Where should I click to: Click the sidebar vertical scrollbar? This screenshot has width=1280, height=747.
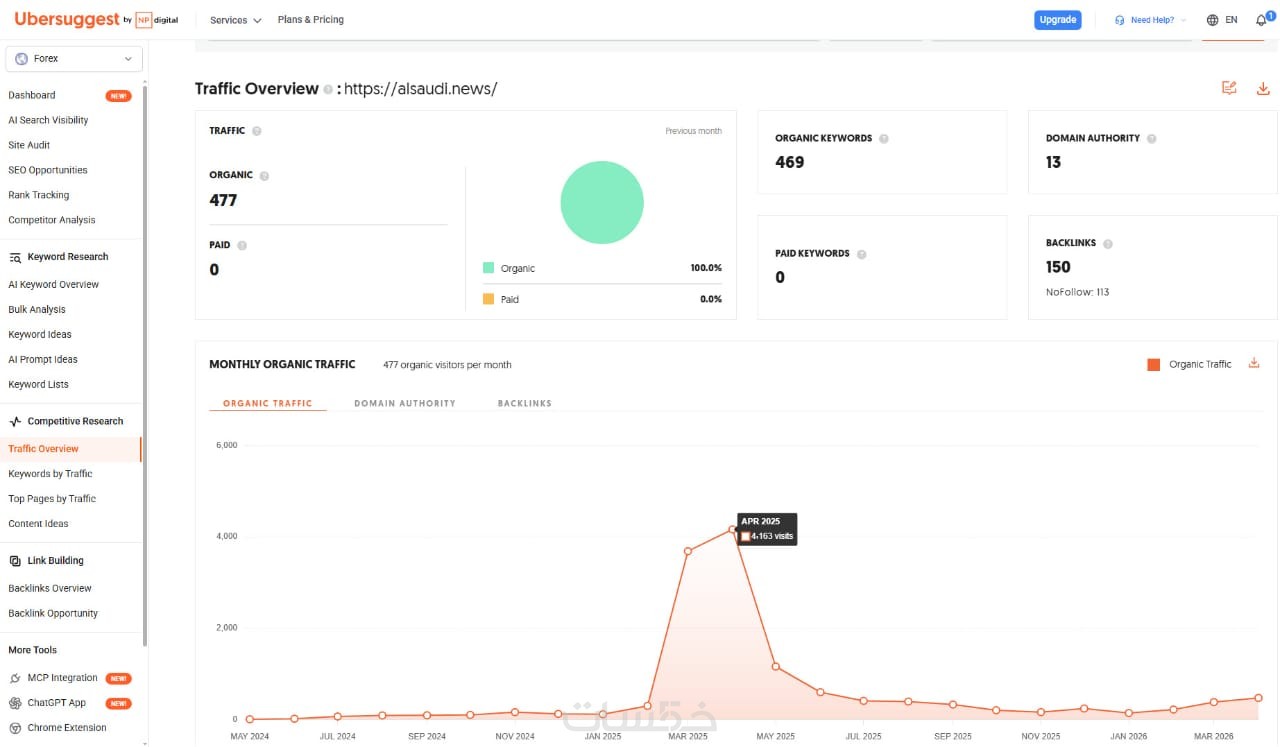point(146,365)
